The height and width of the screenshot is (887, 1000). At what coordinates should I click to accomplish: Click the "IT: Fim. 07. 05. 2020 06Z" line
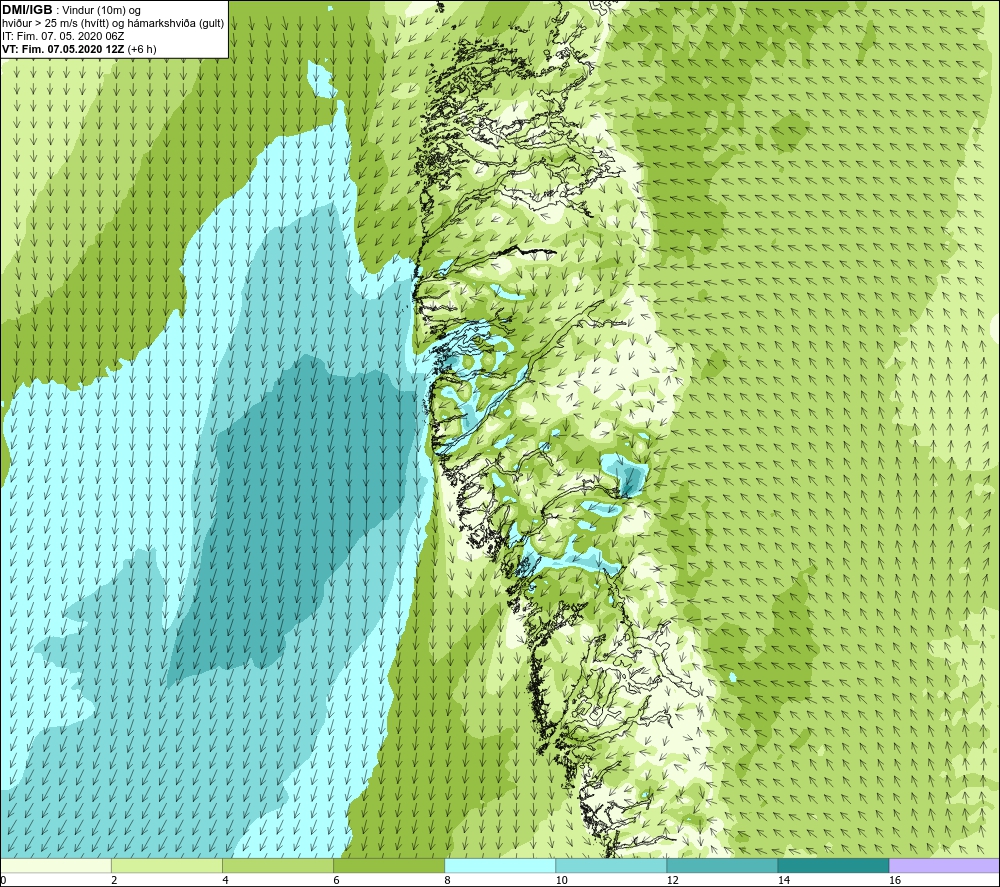[63, 36]
